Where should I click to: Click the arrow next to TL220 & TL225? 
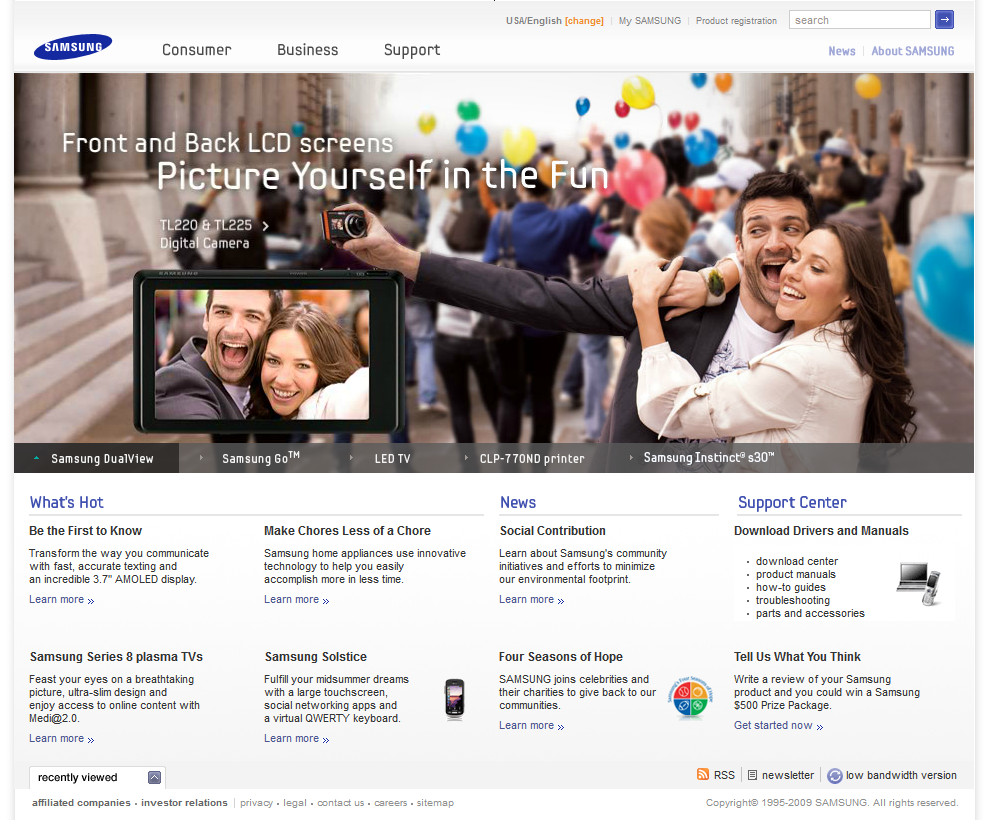click(x=265, y=226)
